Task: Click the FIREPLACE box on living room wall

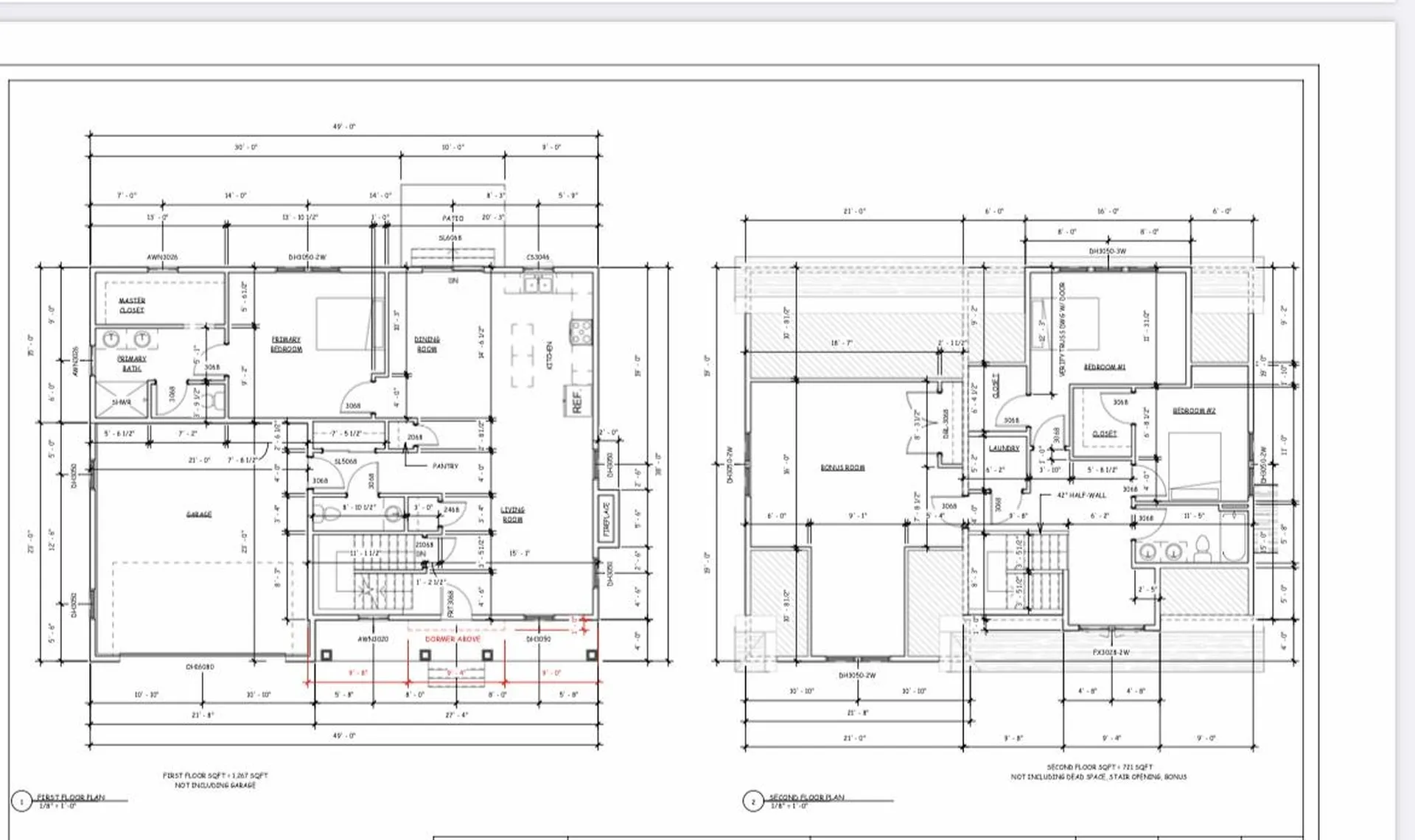Action: (607, 519)
